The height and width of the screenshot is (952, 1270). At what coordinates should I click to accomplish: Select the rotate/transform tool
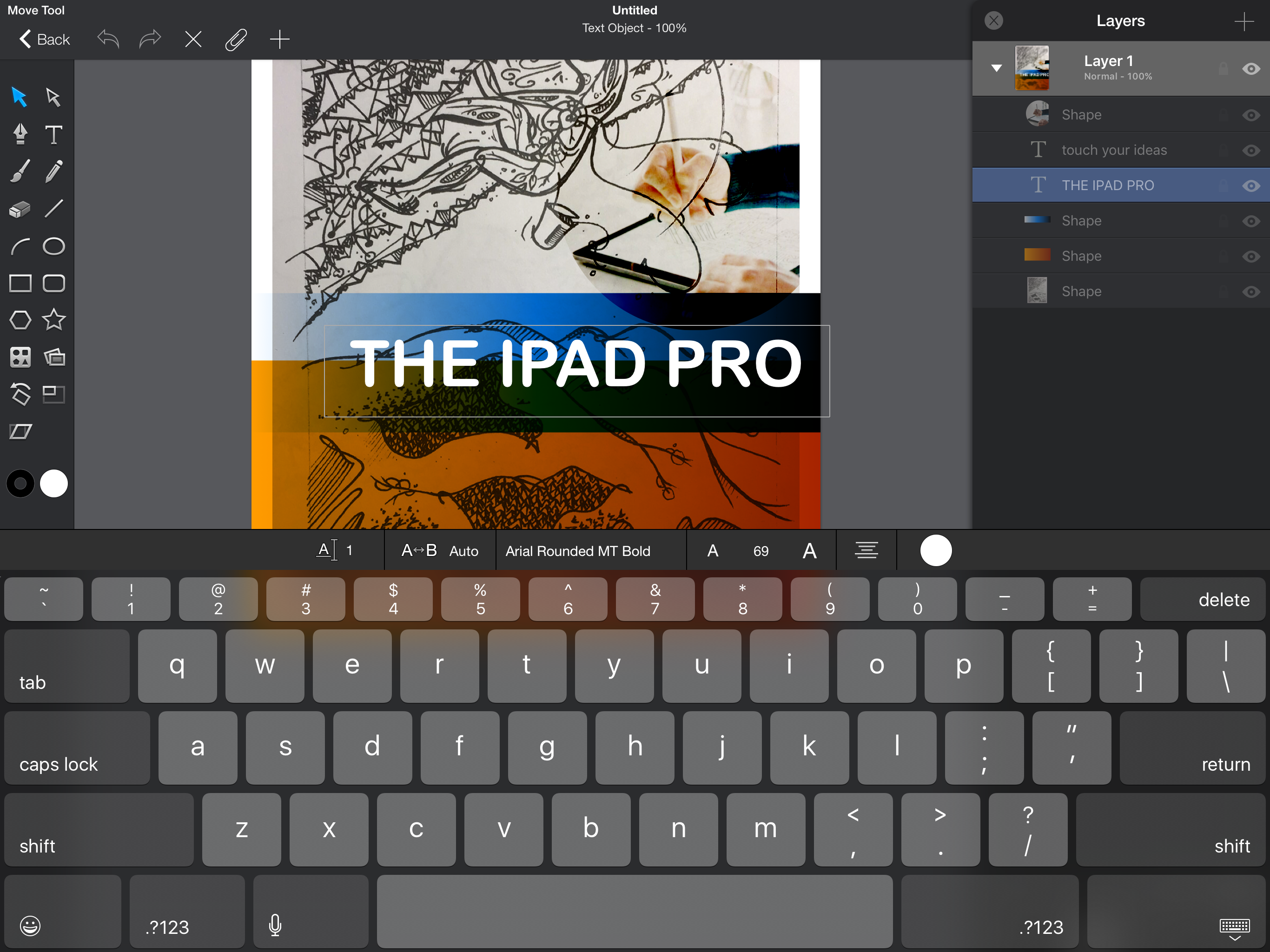[x=20, y=394]
